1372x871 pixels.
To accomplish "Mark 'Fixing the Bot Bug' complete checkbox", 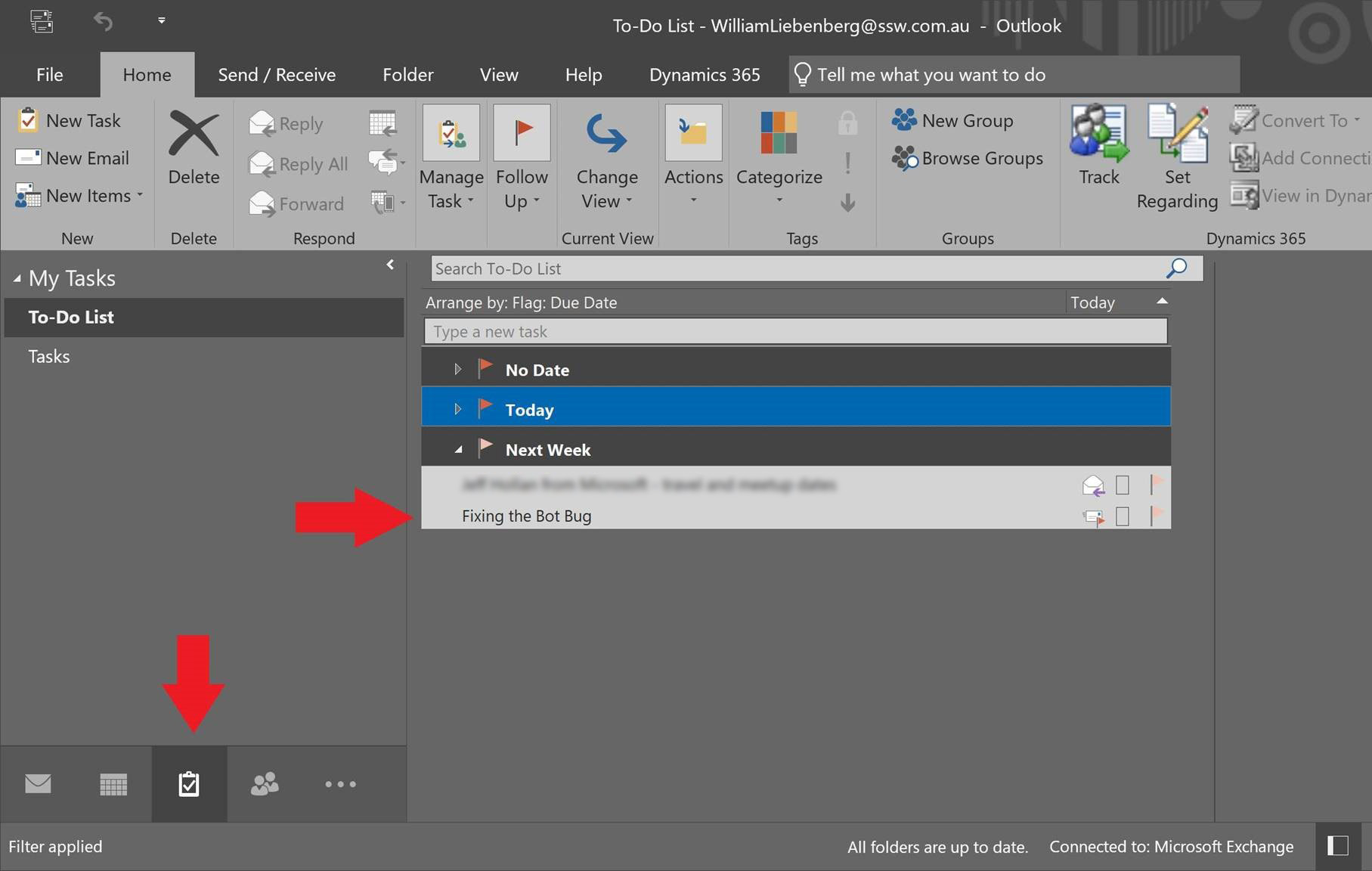I will (x=1123, y=516).
